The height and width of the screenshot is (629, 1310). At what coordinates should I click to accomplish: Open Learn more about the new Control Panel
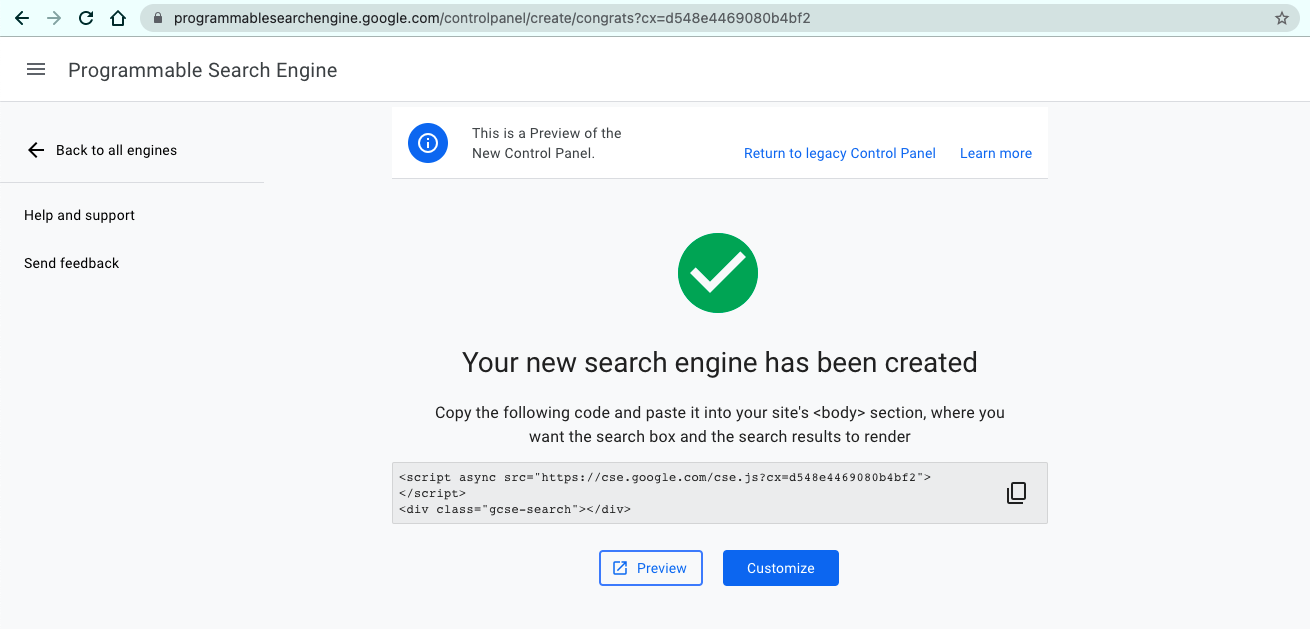[995, 153]
